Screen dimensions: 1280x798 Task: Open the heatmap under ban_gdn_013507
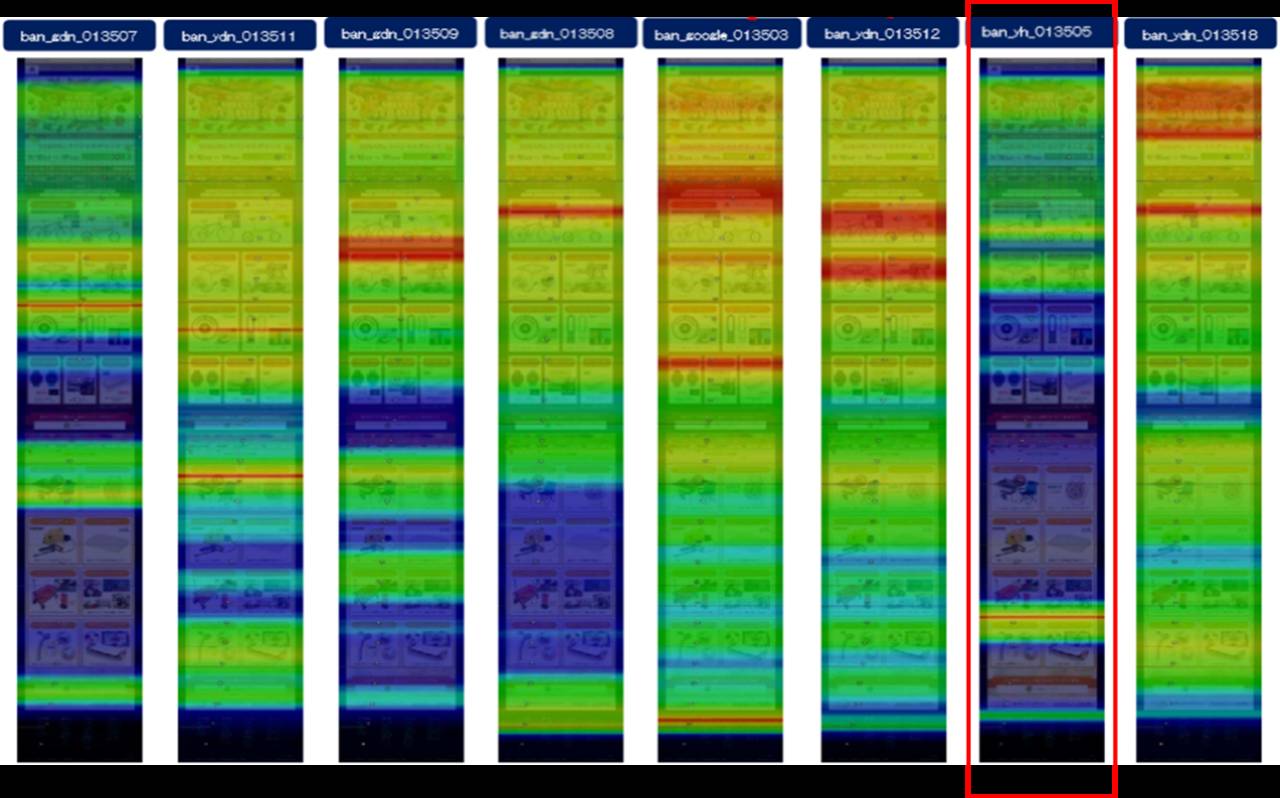(79, 410)
